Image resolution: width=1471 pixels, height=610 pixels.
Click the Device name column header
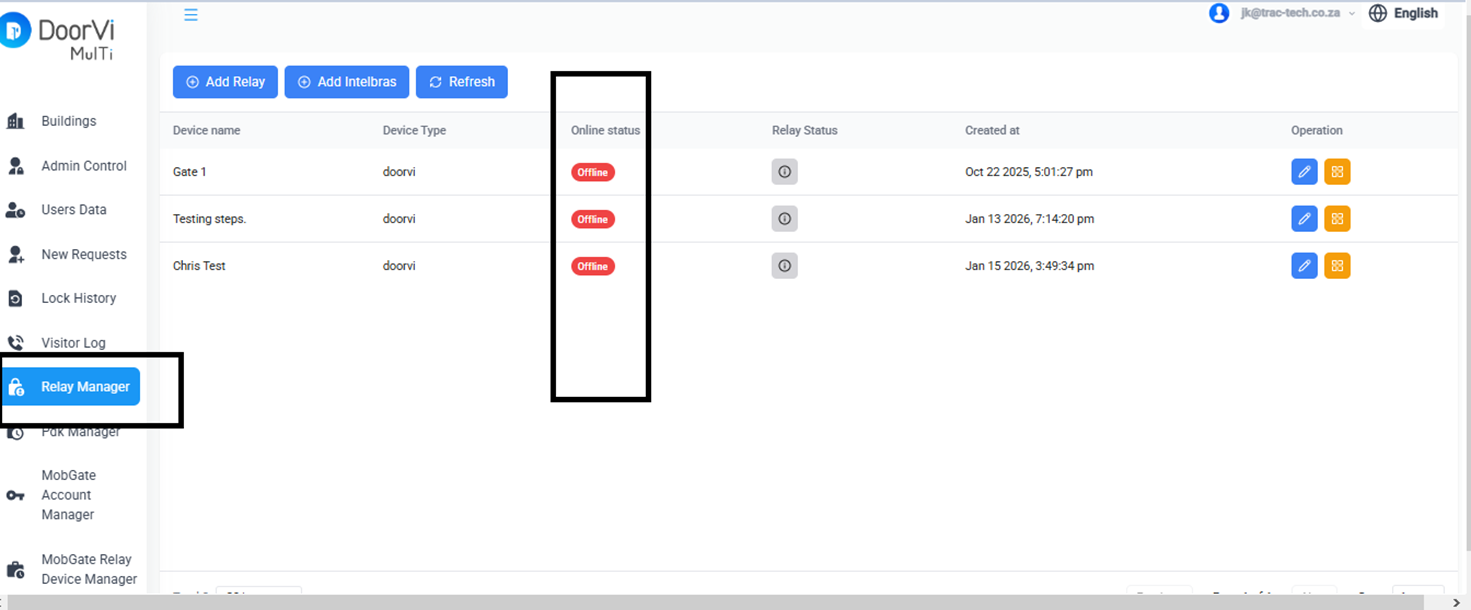click(206, 130)
